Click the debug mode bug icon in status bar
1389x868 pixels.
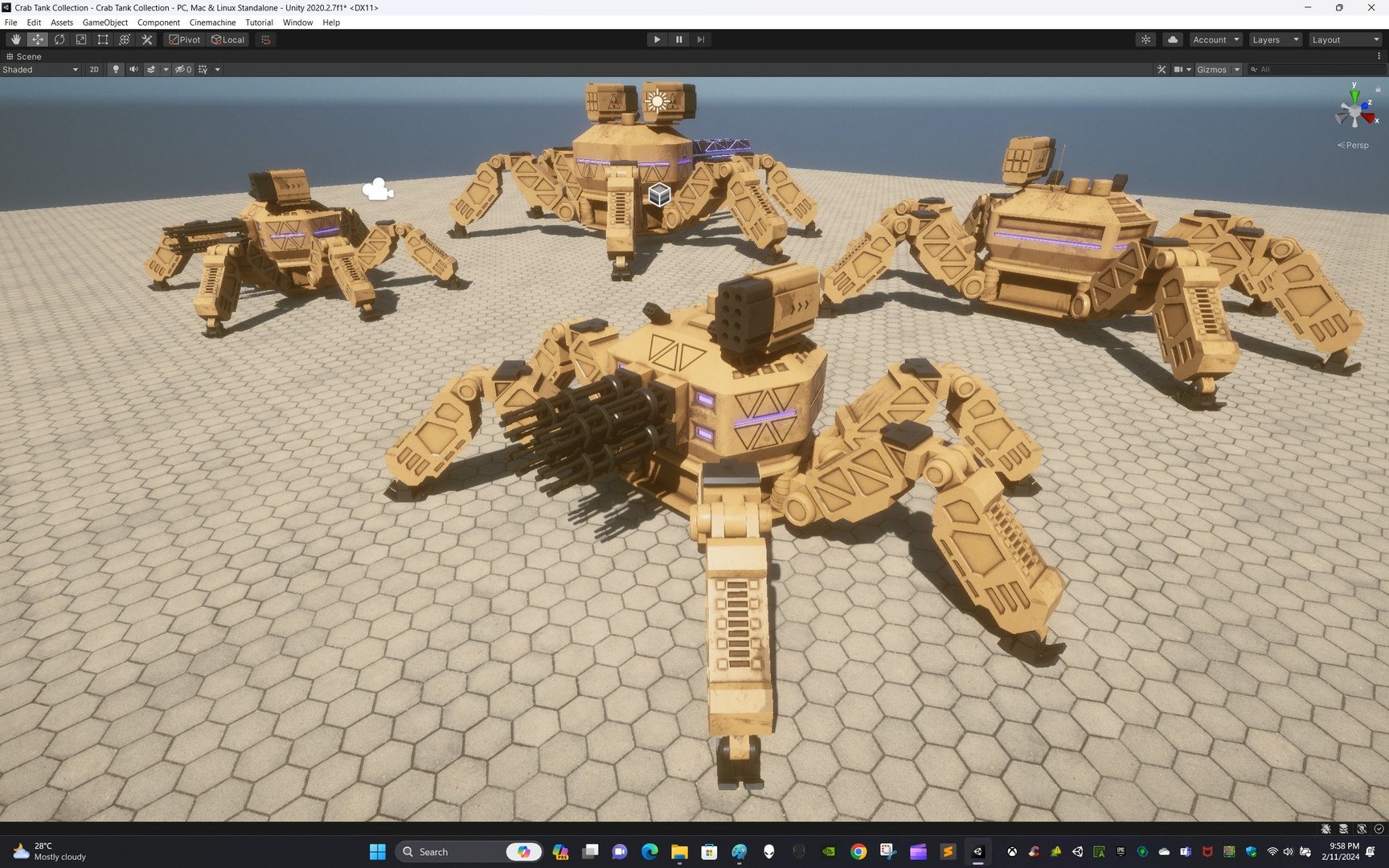(x=1325, y=829)
